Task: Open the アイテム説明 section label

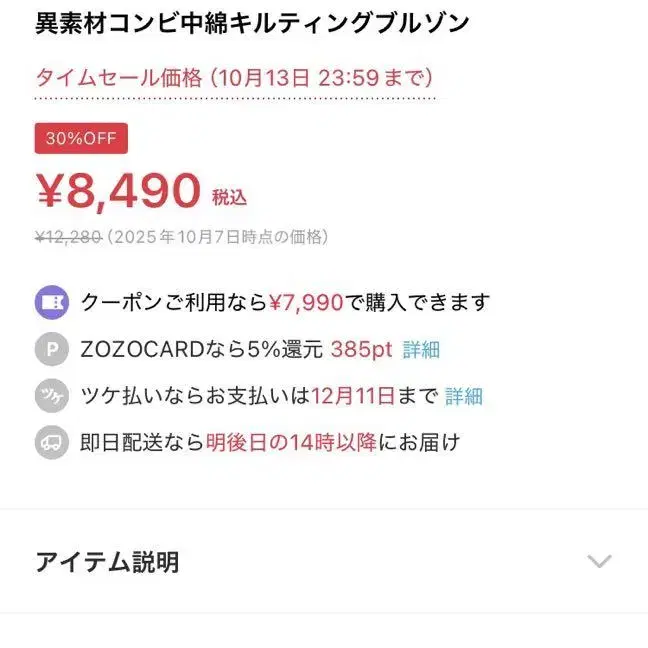Action: (x=107, y=562)
